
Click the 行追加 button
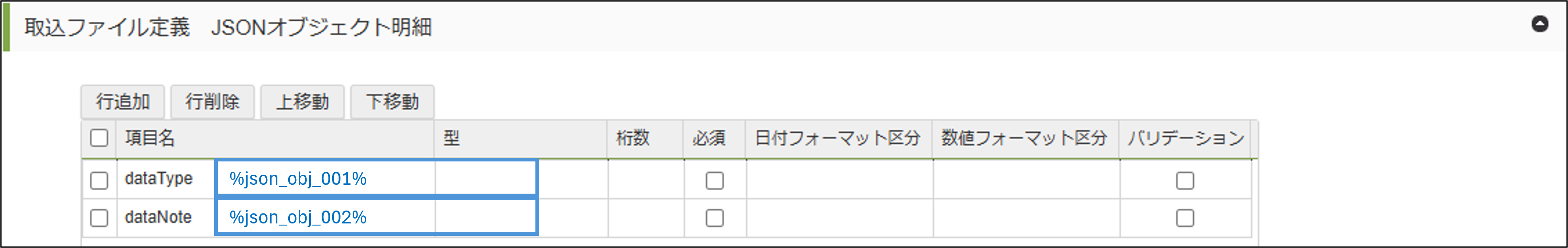(x=122, y=101)
